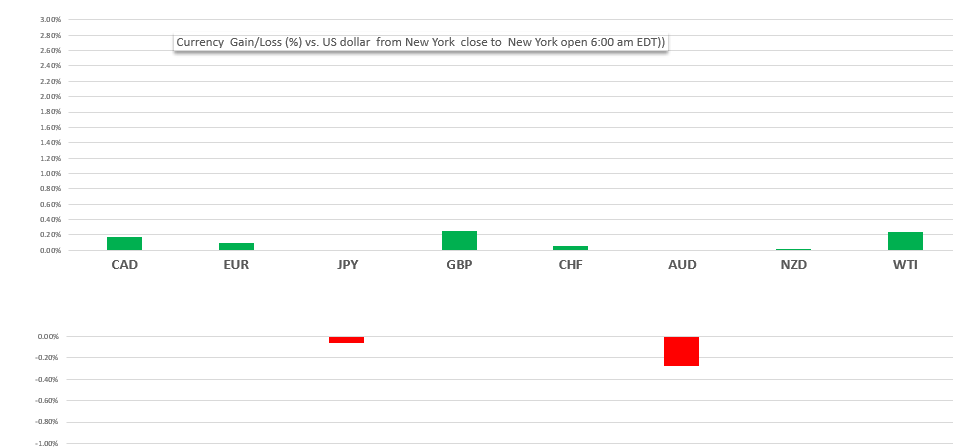Click the 3.00% value axis label
The height and width of the screenshot is (448, 953).
pos(48,20)
